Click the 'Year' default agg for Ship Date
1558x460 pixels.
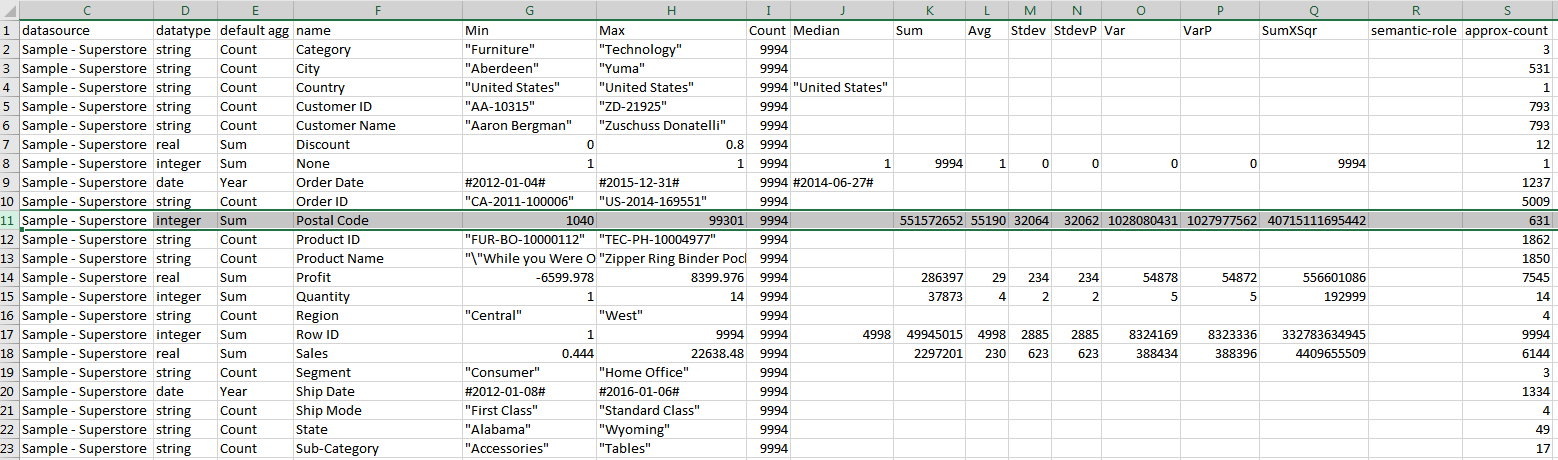point(254,391)
